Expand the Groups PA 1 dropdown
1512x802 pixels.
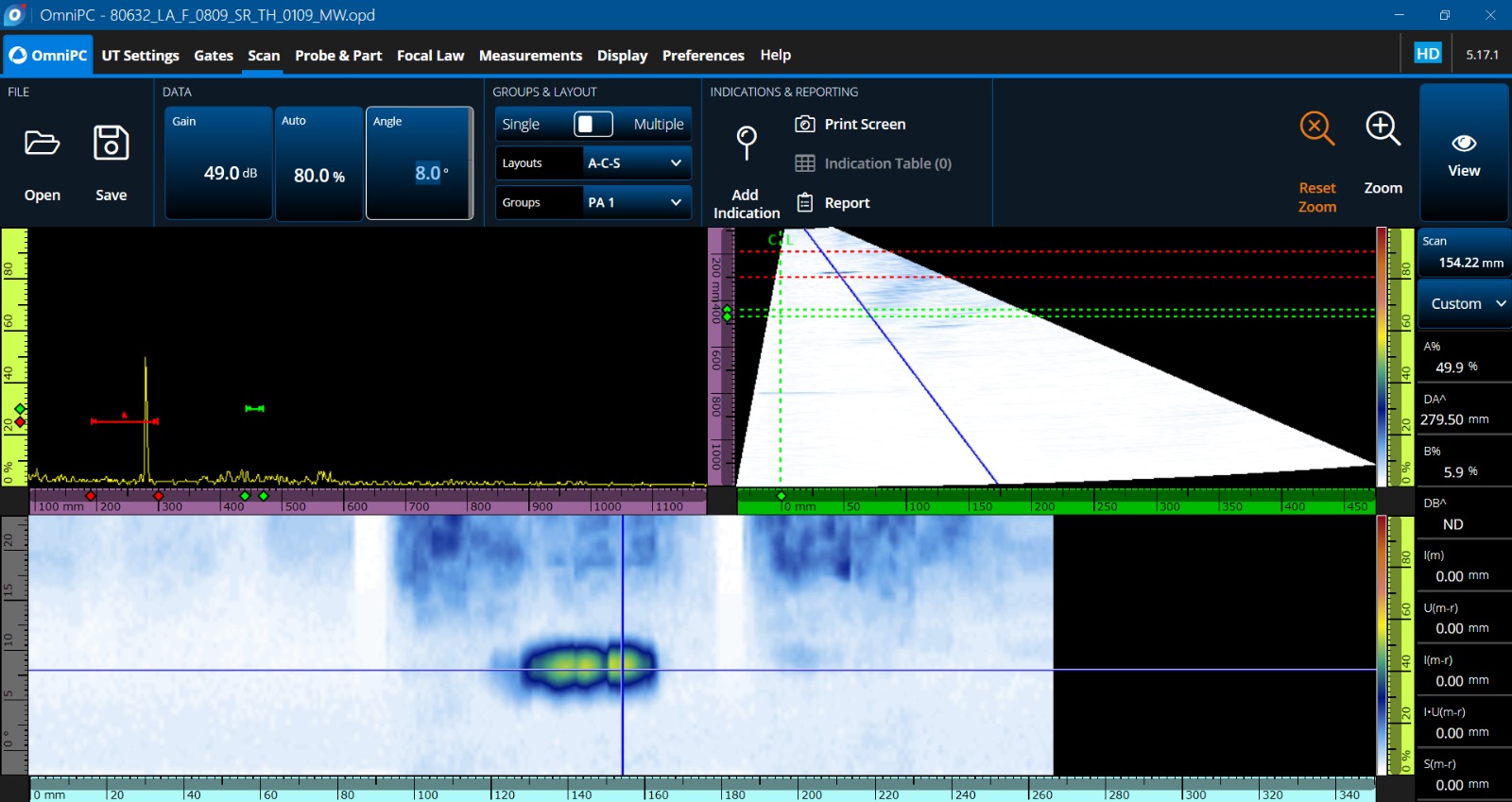(636, 202)
